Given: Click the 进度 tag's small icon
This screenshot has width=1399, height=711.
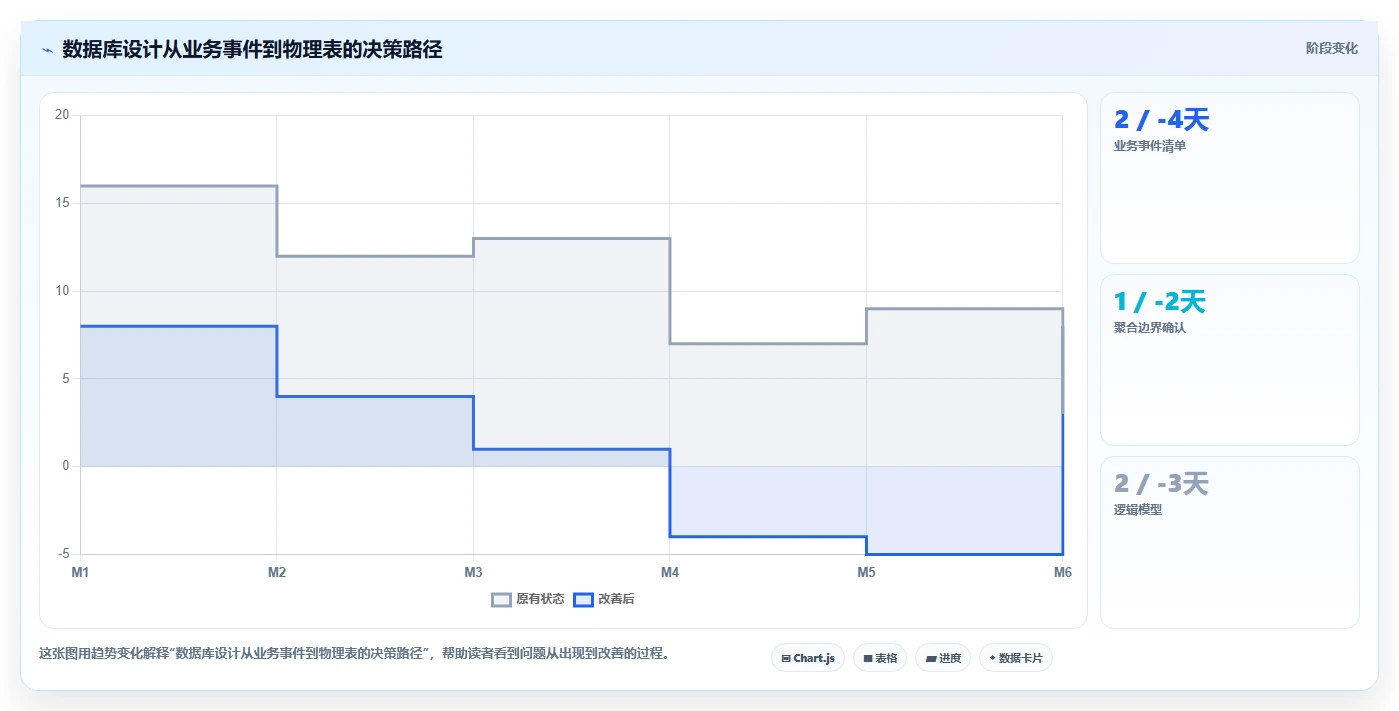Looking at the screenshot, I should coord(931,659).
